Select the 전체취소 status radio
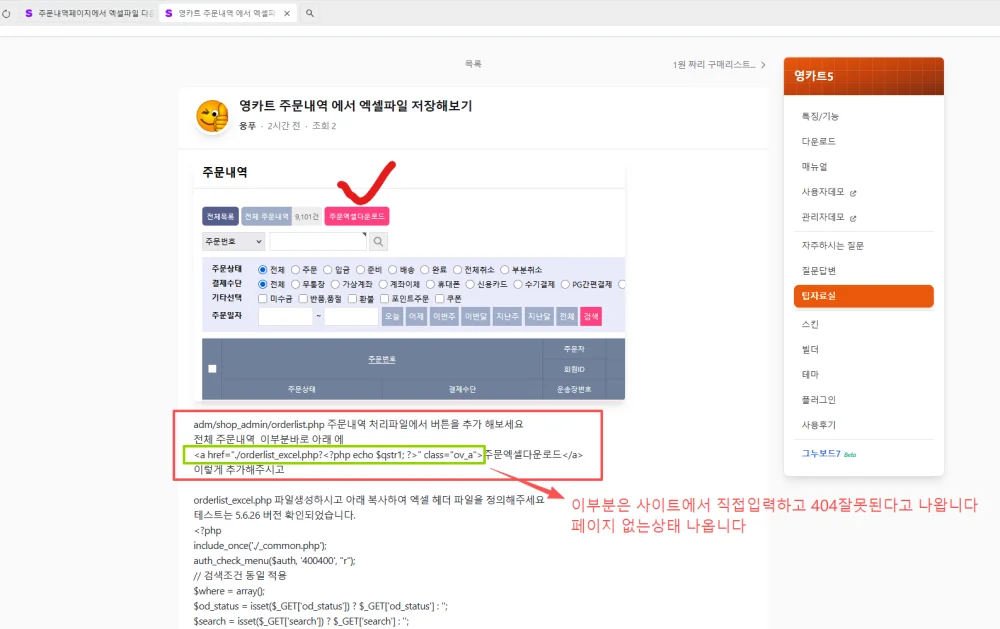Viewport: 1000px width, 629px height. [457, 270]
